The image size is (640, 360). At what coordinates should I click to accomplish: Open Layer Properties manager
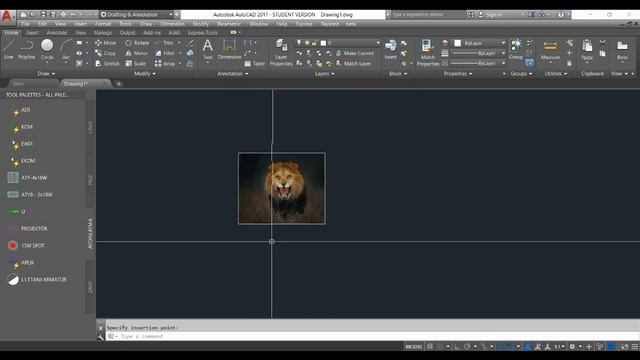pos(281,52)
